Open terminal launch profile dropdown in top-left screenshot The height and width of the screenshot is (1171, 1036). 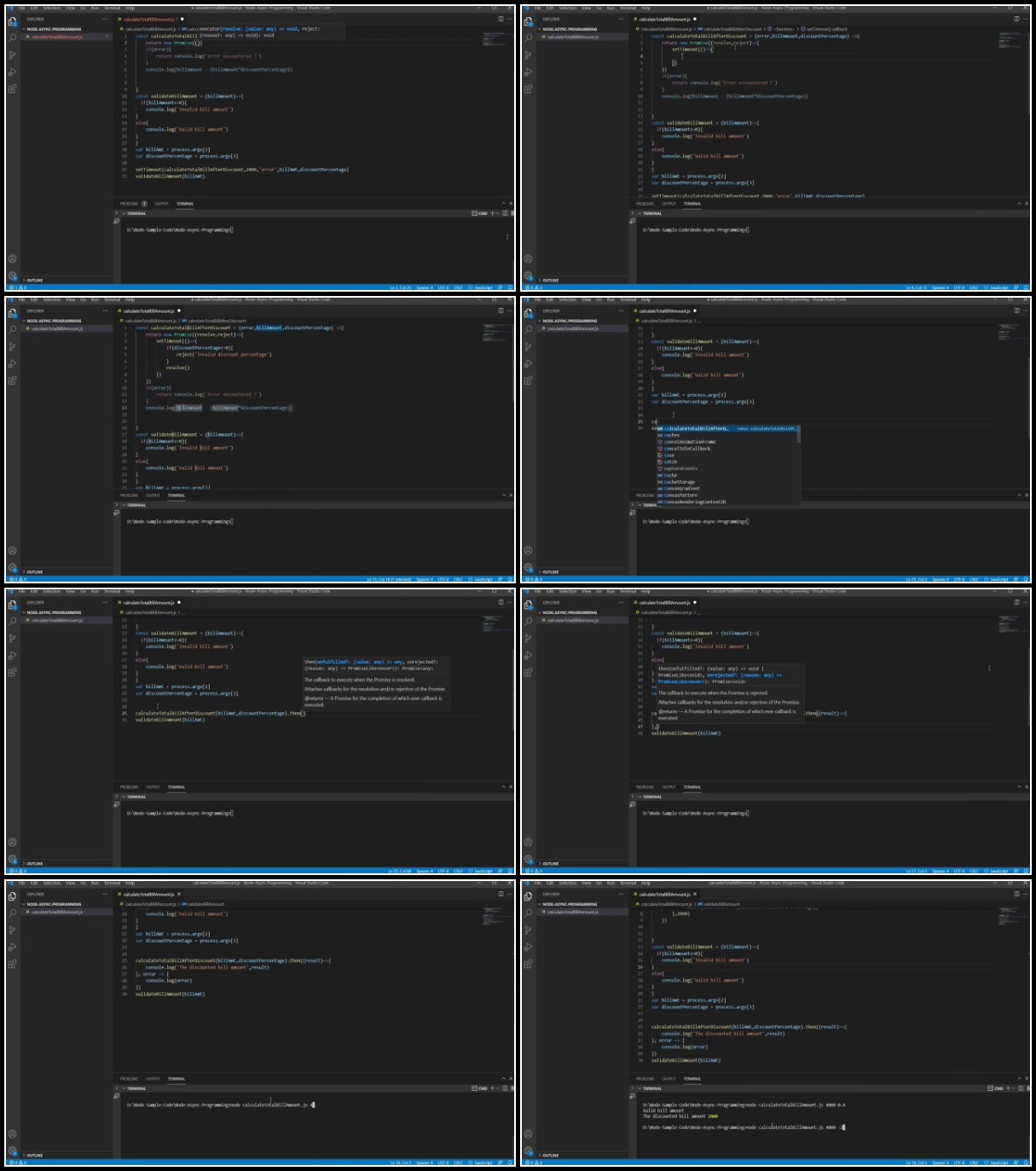tap(498, 213)
